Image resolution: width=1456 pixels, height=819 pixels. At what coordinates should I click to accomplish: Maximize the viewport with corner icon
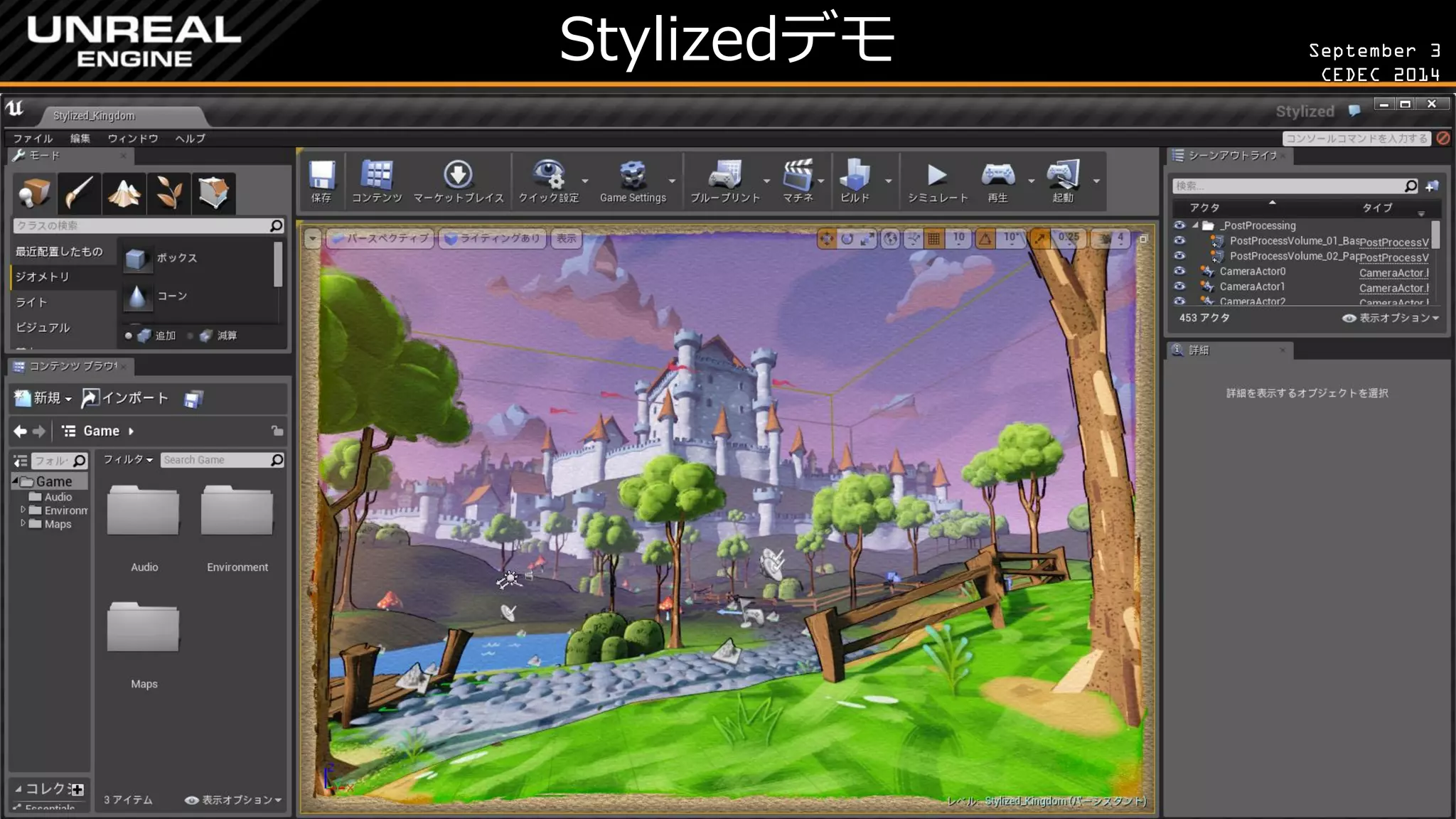[1143, 239]
